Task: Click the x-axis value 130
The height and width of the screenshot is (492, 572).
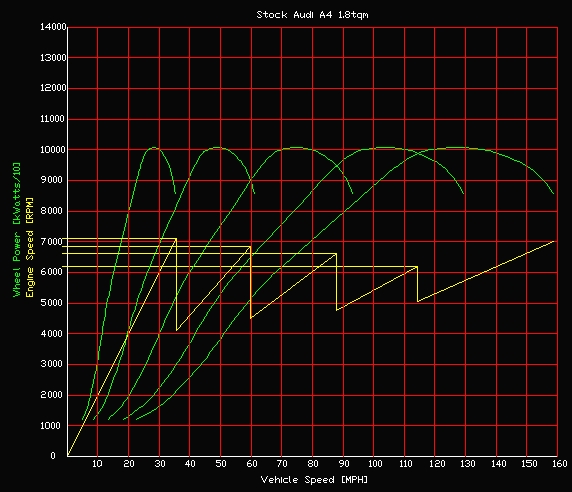Action: click(467, 464)
